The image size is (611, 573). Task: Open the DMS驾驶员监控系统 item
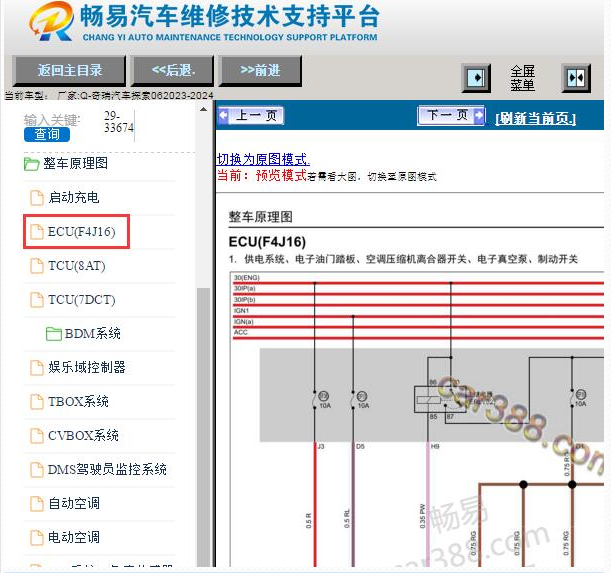tap(107, 469)
